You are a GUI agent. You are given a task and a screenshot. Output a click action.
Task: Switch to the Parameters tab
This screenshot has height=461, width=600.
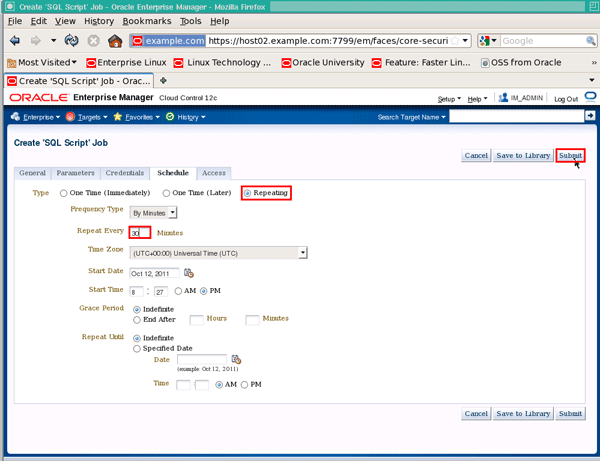75,173
